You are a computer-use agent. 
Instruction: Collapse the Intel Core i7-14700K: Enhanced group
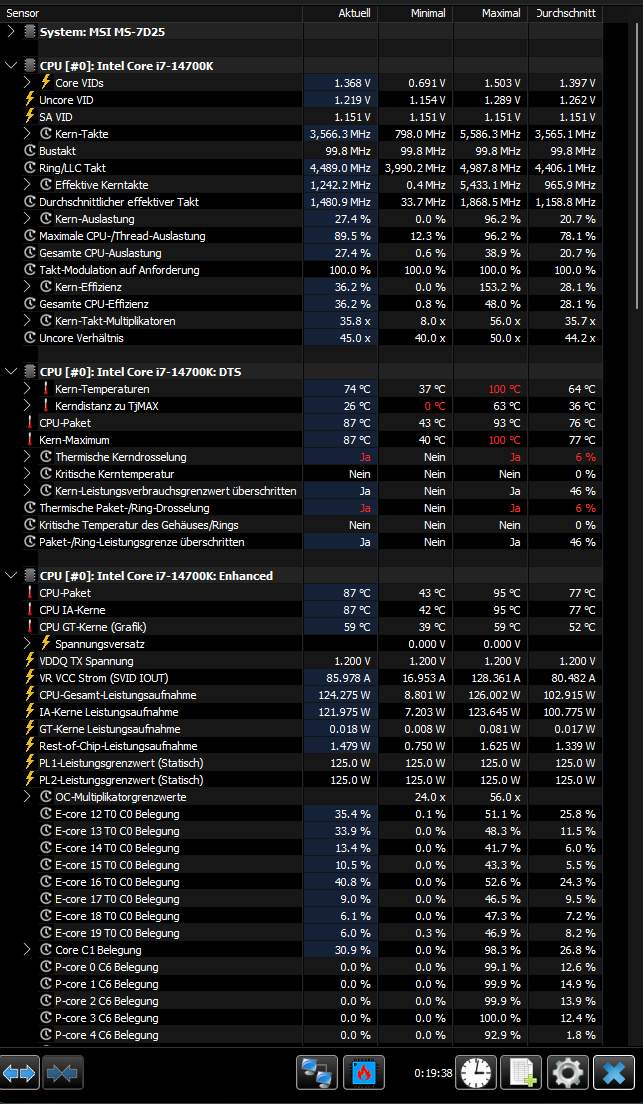(x=11, y=576)
